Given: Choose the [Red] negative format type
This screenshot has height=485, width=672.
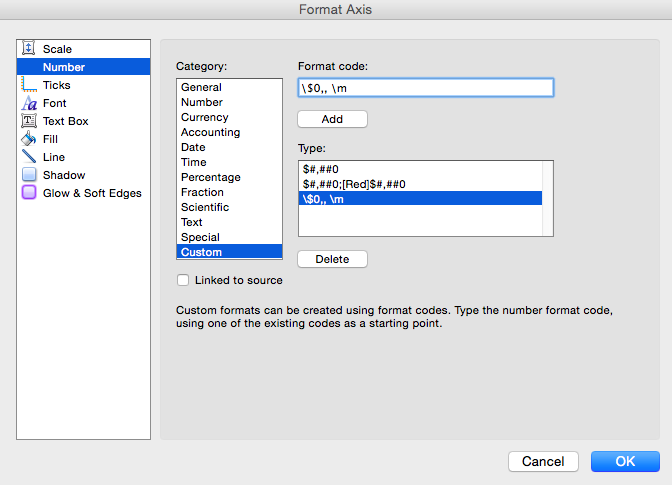Looking at the screenshot, I should (x=353, y=184).
